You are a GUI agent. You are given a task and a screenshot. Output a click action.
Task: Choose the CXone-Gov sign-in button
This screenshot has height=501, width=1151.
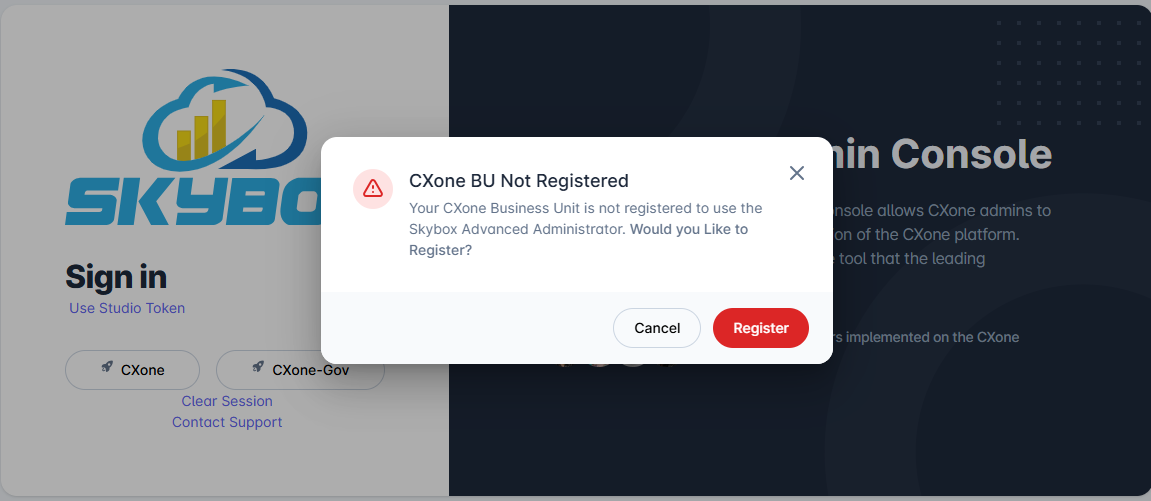300,370
